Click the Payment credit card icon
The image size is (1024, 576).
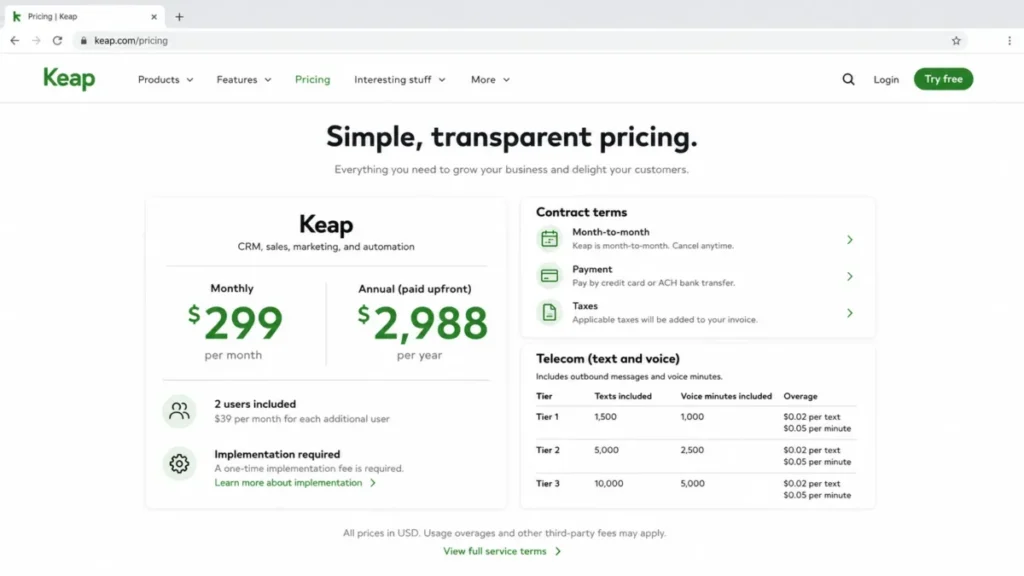point(549,276)
